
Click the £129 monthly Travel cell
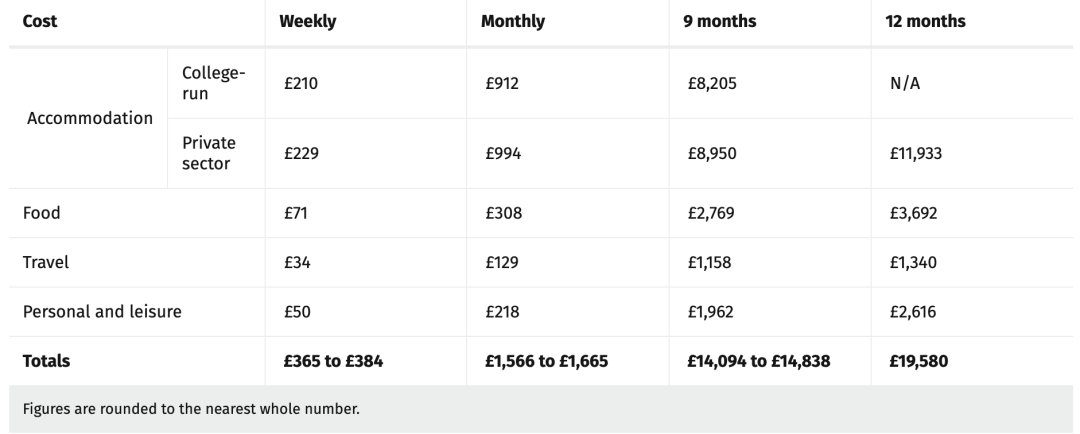(502, 262)
